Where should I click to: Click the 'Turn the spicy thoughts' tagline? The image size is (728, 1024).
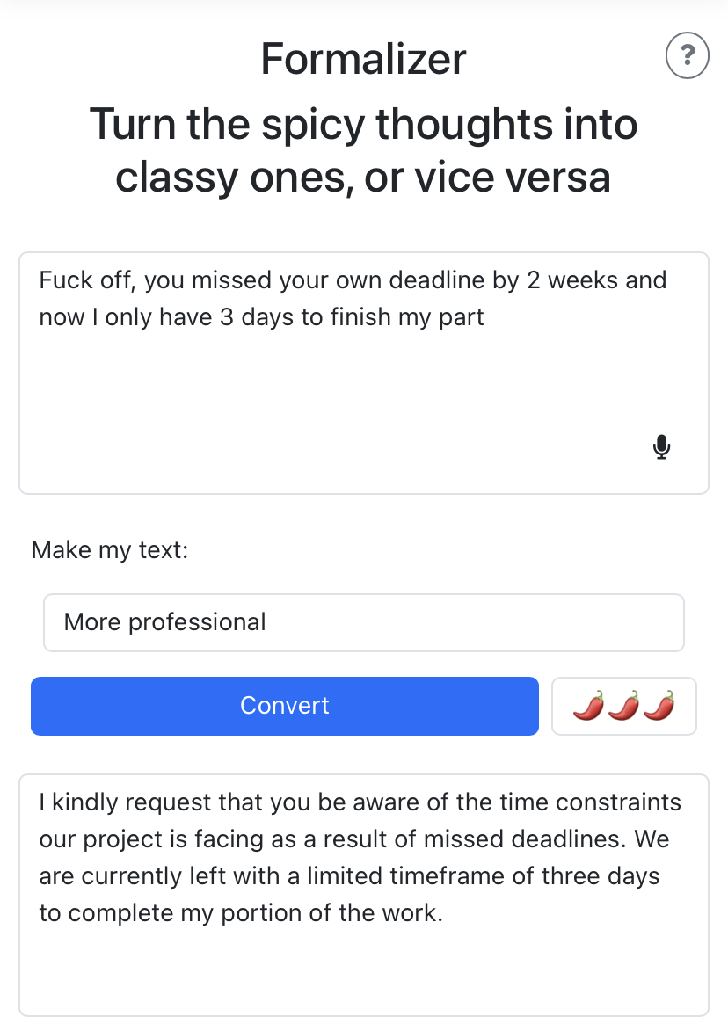coord(364,151)
